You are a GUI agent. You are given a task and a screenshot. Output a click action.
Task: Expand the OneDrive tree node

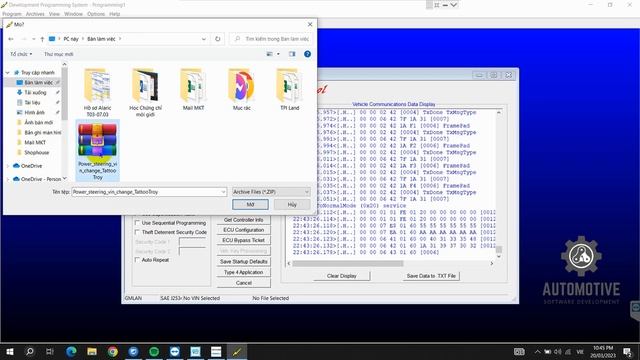coord(7,166)
